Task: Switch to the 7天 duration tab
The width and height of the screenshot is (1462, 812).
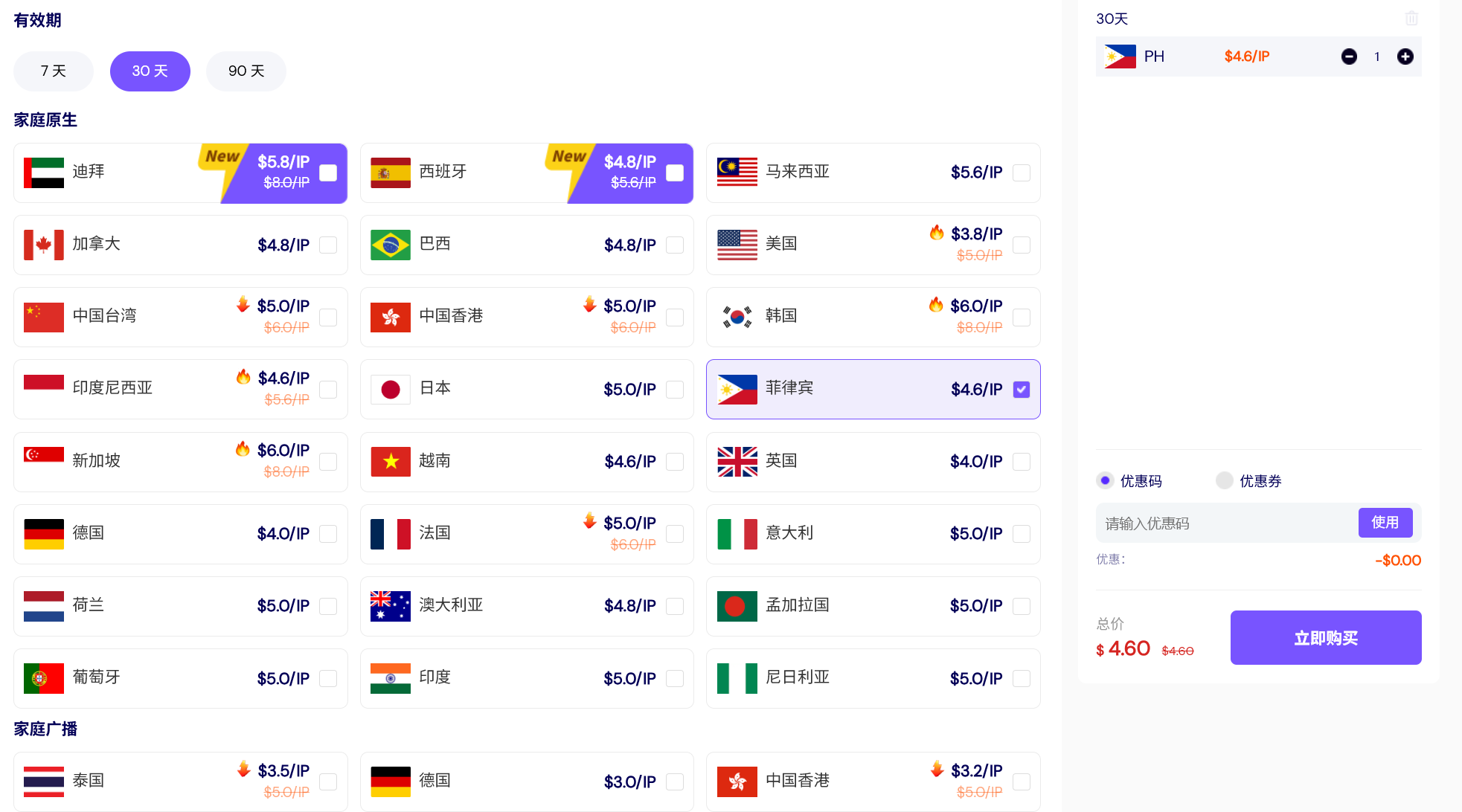Action: [x=53, y=71]
